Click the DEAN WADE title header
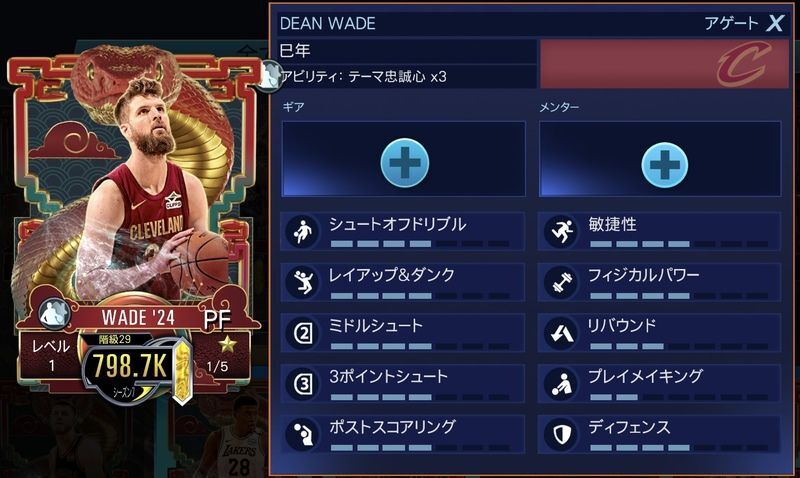Screen dimensions: 800x478 point(328,23)
